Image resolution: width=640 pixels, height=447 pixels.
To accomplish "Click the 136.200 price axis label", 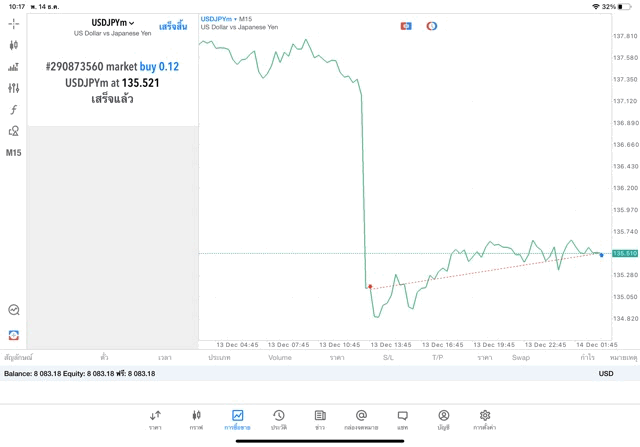I will tap(625, 188).
